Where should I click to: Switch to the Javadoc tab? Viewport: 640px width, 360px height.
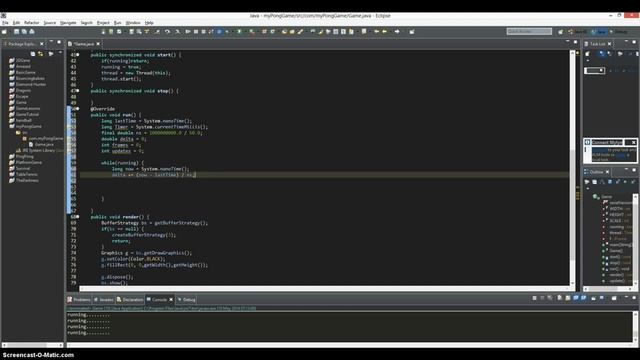click(x=104, y=300)
